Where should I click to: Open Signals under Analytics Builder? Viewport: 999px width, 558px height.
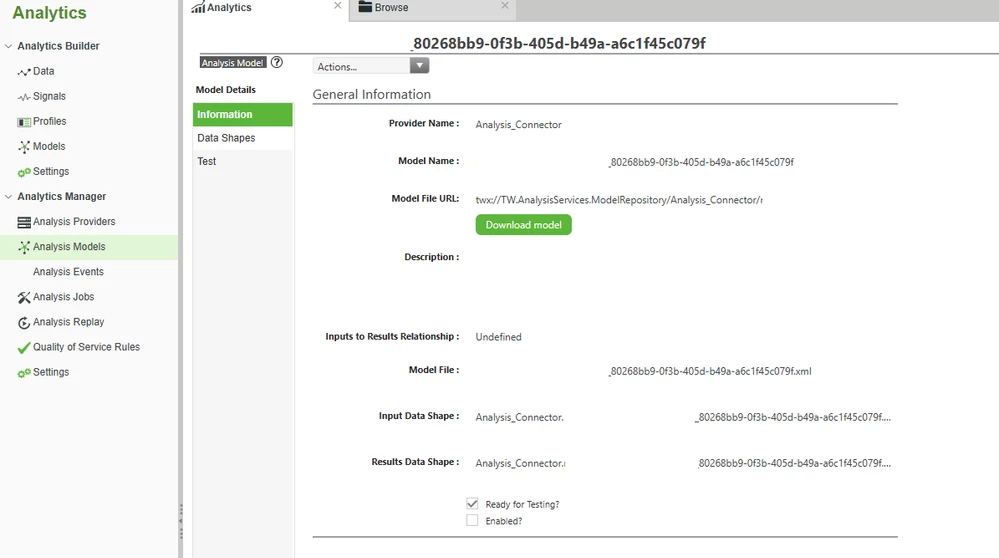point(49,96)
